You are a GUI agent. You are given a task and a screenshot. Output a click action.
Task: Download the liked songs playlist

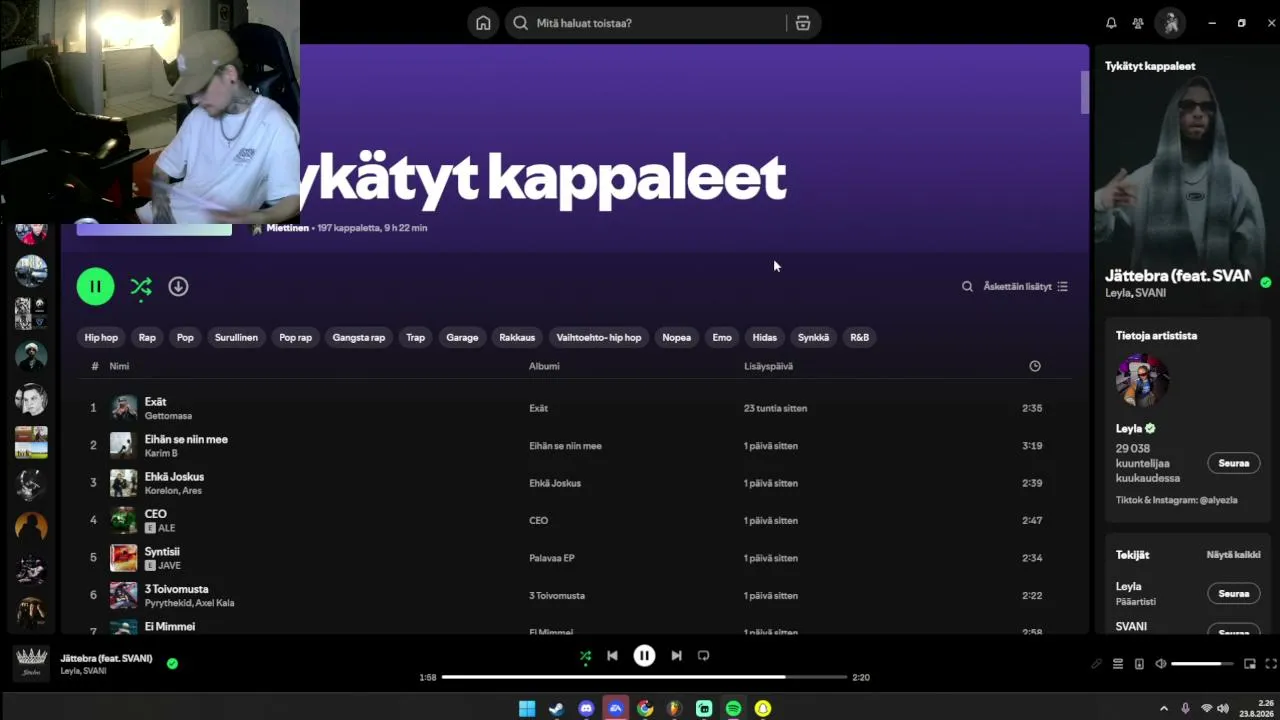(178, 287)
